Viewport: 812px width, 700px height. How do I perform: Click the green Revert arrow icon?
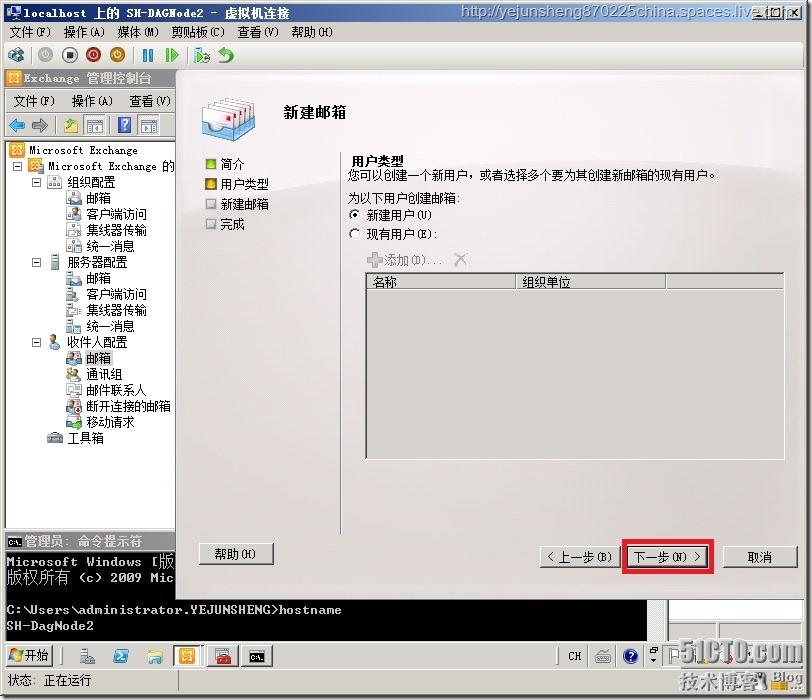[226, 55]
